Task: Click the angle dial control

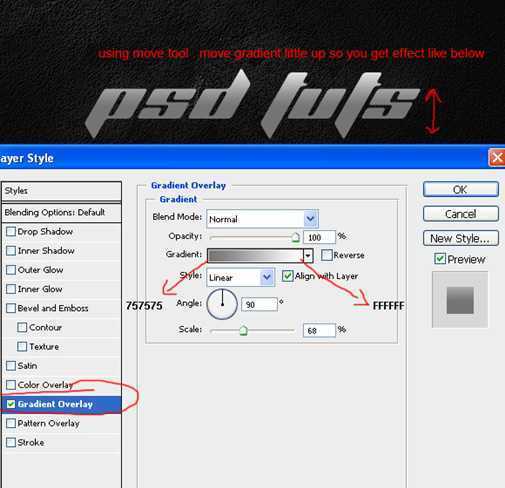Action: [222, 304]
